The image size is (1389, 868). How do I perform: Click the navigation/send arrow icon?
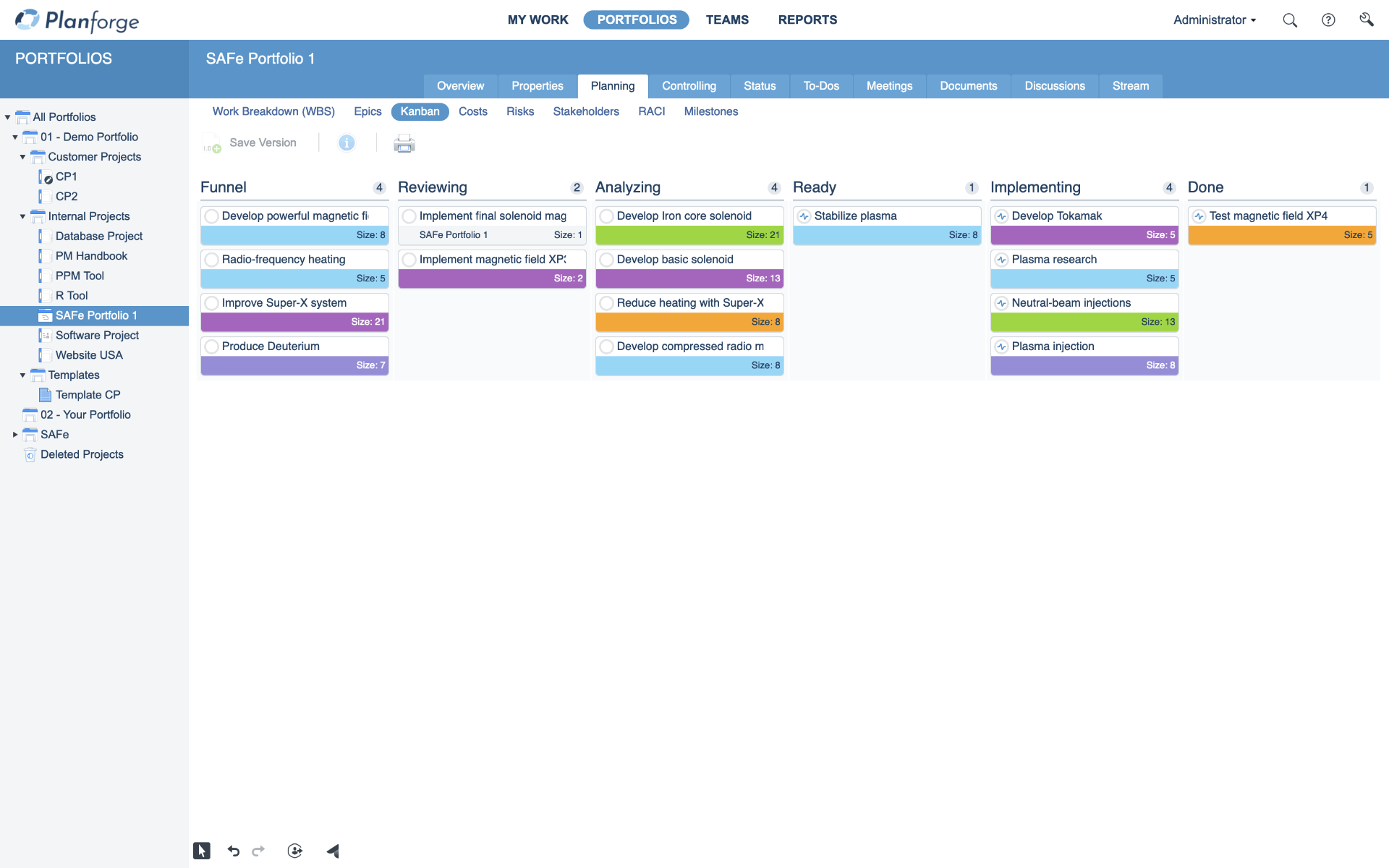click(331, 850)
